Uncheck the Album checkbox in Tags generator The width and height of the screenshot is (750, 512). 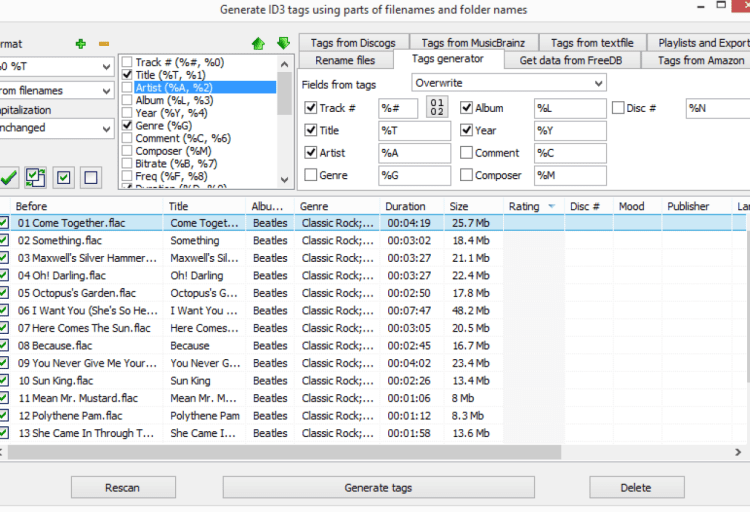coord(466,108)
